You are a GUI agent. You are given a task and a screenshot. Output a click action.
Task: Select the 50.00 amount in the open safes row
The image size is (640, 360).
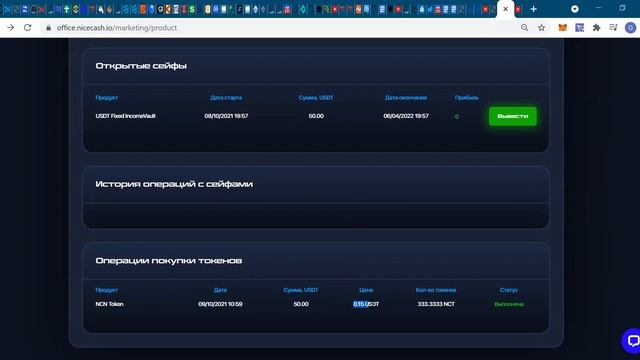coord(316,116)
